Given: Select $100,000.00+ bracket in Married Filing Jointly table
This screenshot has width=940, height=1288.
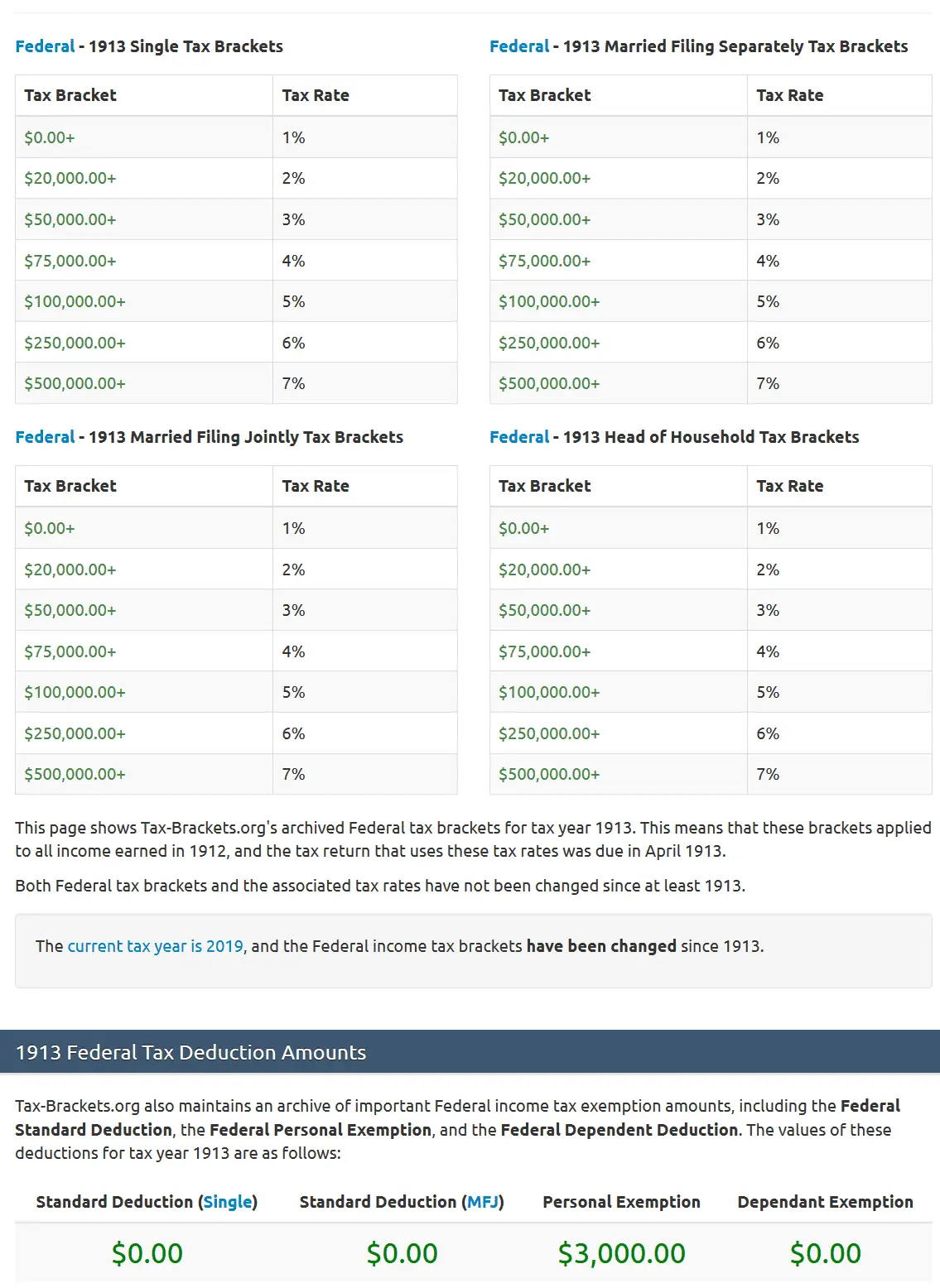Looking at the screenshot, I should 75,692.
